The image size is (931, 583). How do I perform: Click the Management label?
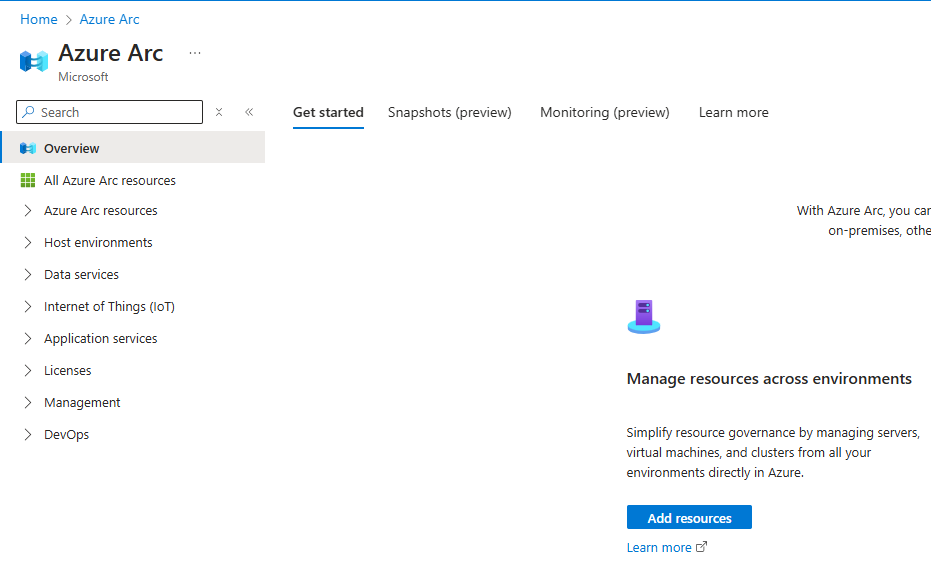click(x=82, y=403)
